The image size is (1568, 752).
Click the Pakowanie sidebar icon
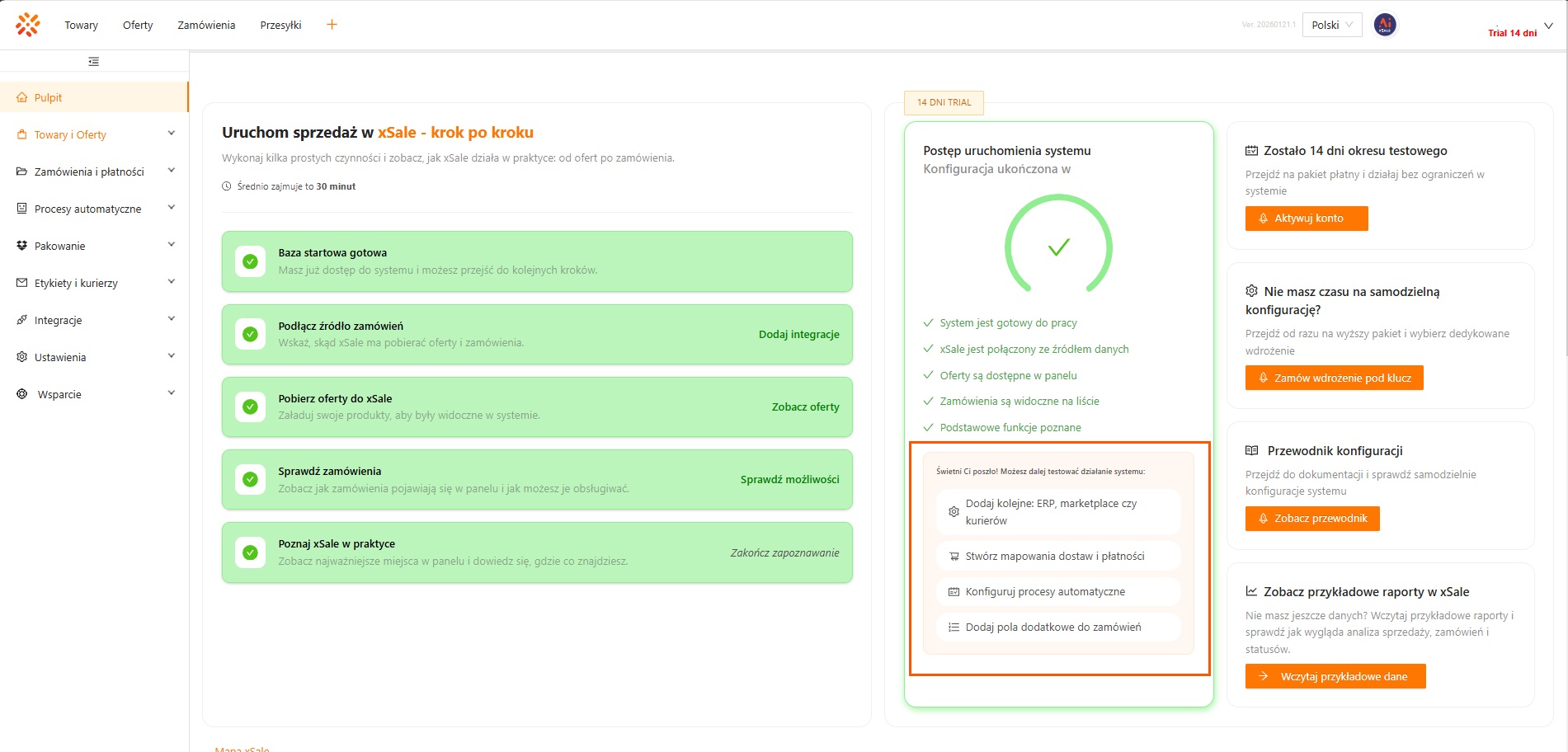pos(22,246)
